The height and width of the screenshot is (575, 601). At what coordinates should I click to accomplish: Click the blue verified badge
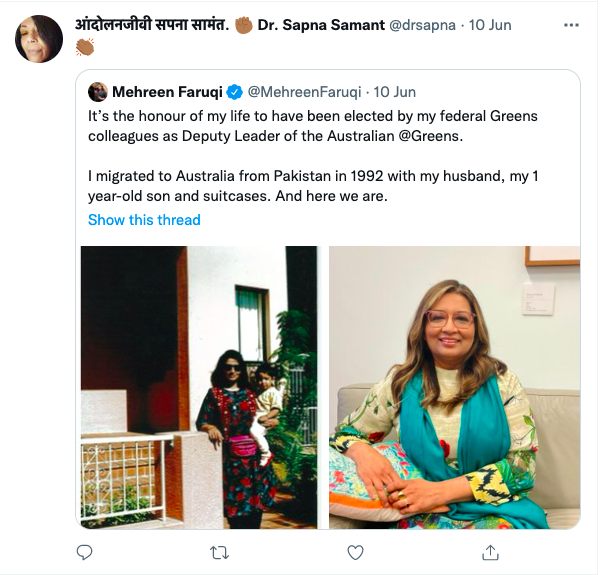(234, 92)
